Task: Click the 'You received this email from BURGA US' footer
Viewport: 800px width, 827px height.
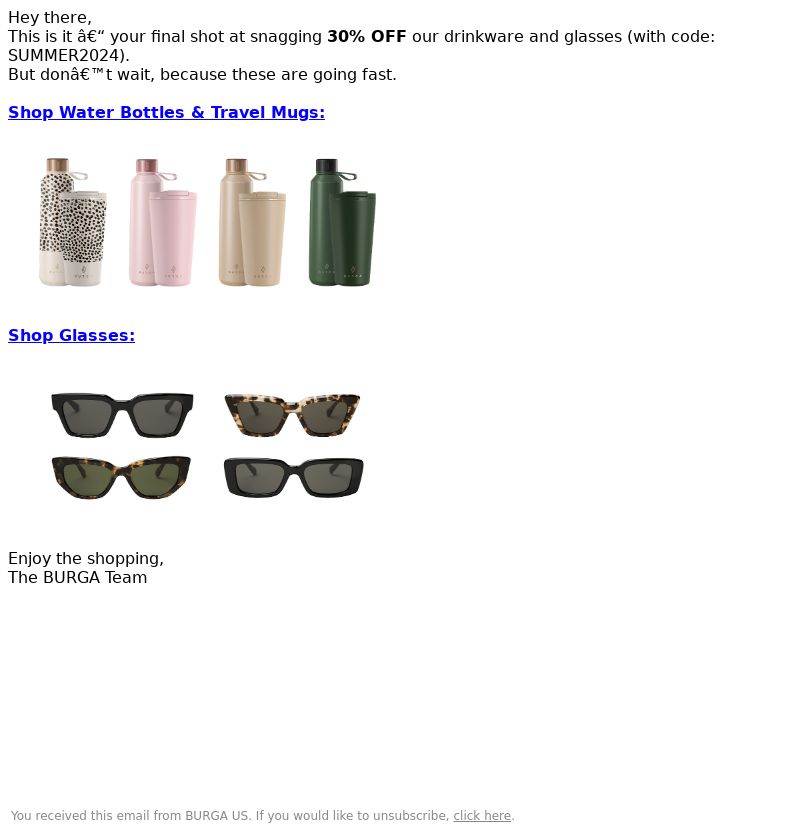Action: (x=129, y=815)
